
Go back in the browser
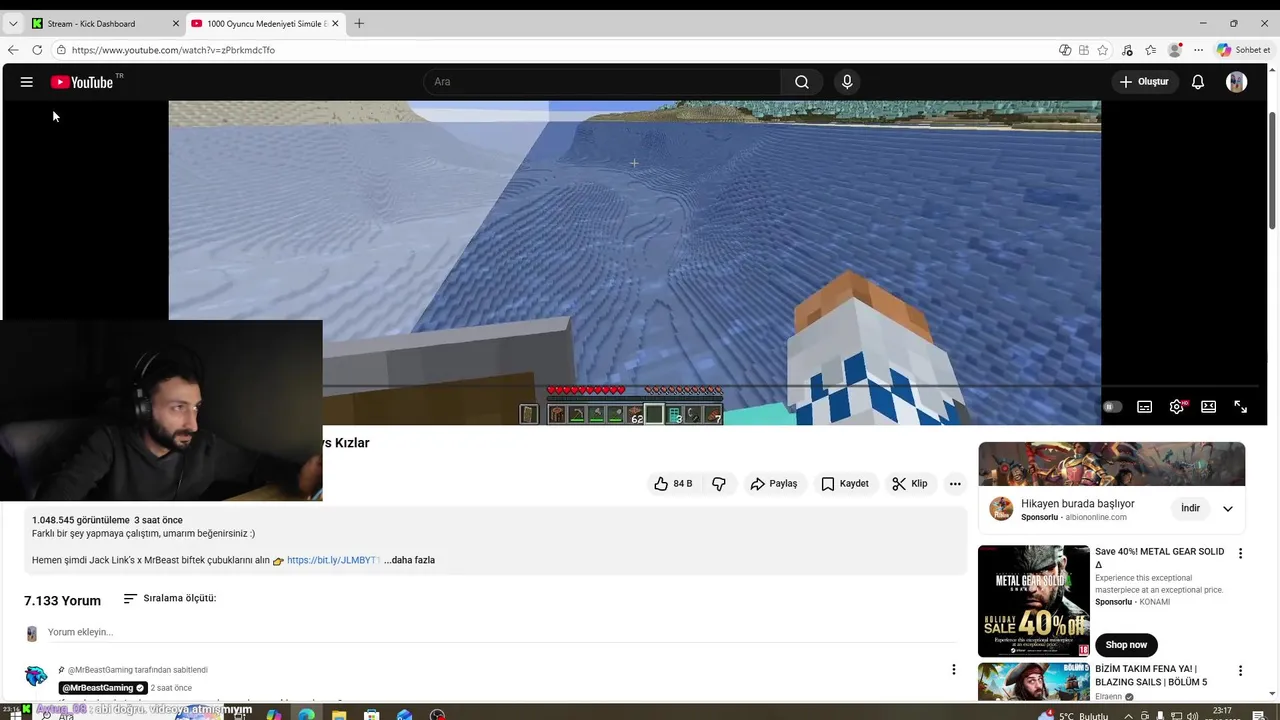pyautogui.click(x=13, y=50)
